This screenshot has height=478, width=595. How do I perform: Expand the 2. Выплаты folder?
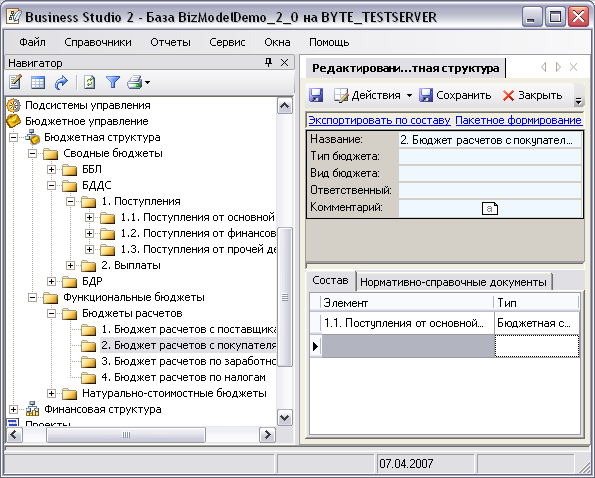pyautogui.click(x=70, y=266)
